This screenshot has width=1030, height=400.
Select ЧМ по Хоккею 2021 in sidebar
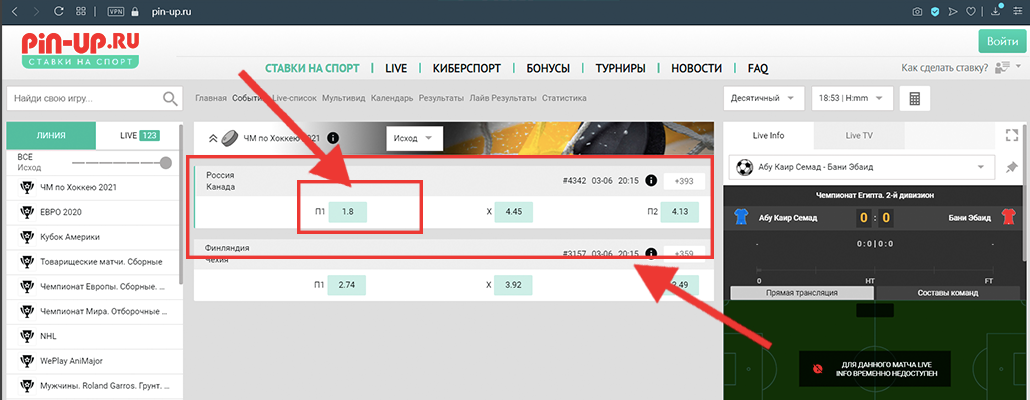(x=93, y=187)
